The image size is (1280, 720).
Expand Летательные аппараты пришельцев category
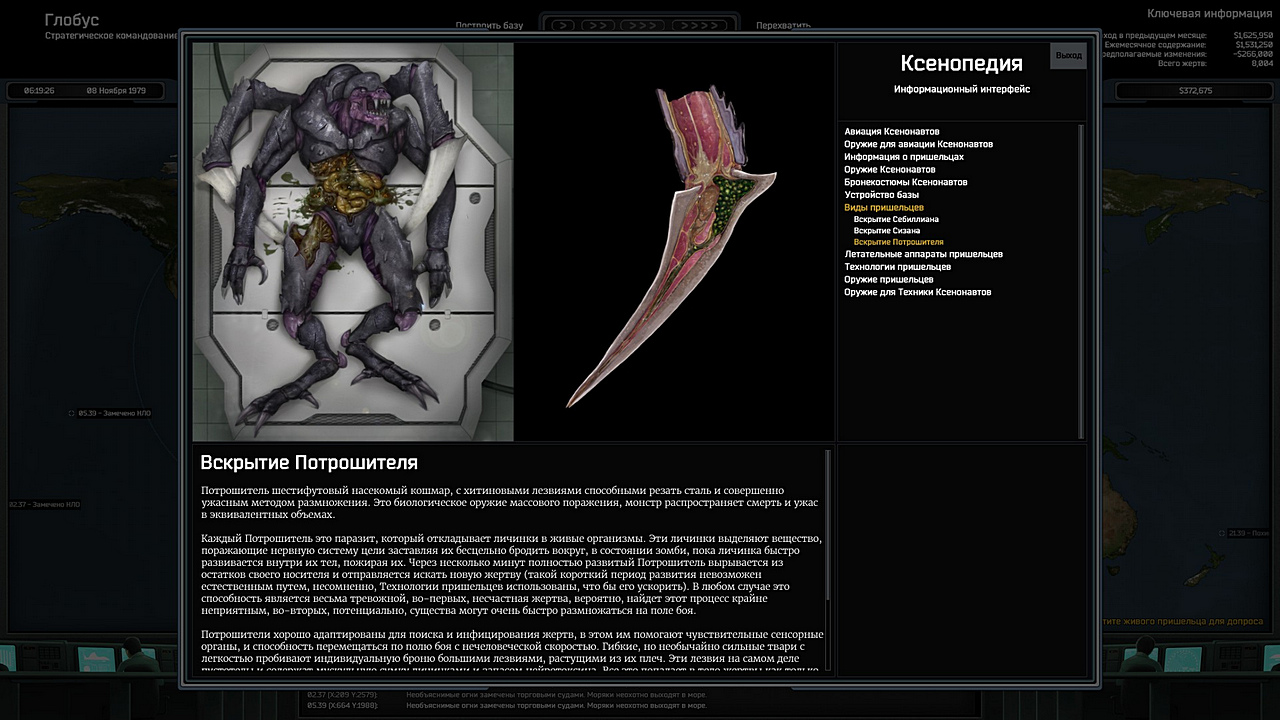[923, 254]
